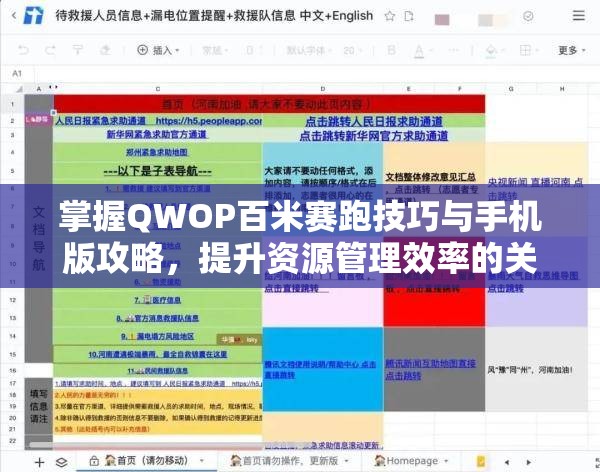Viewport: 600px width, 472px height.
Task: Open the hamburger menu at top right
Action: (579, 15)
